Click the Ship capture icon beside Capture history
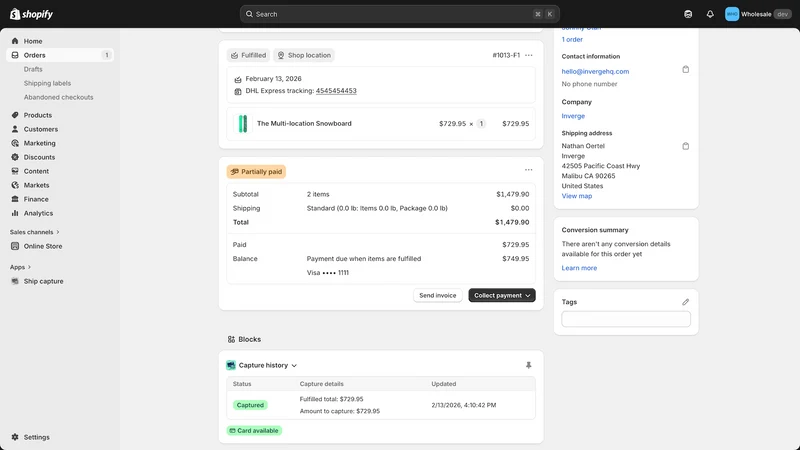Image resolution: width=800 pixels, height=450 pixels. click(x=231, y=365)
